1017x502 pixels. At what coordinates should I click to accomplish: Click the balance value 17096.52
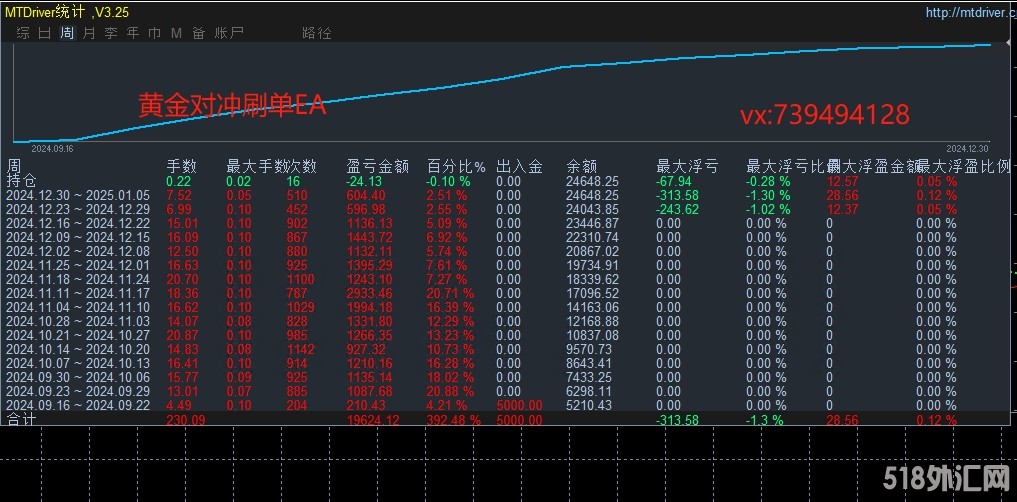coord(593,293)
